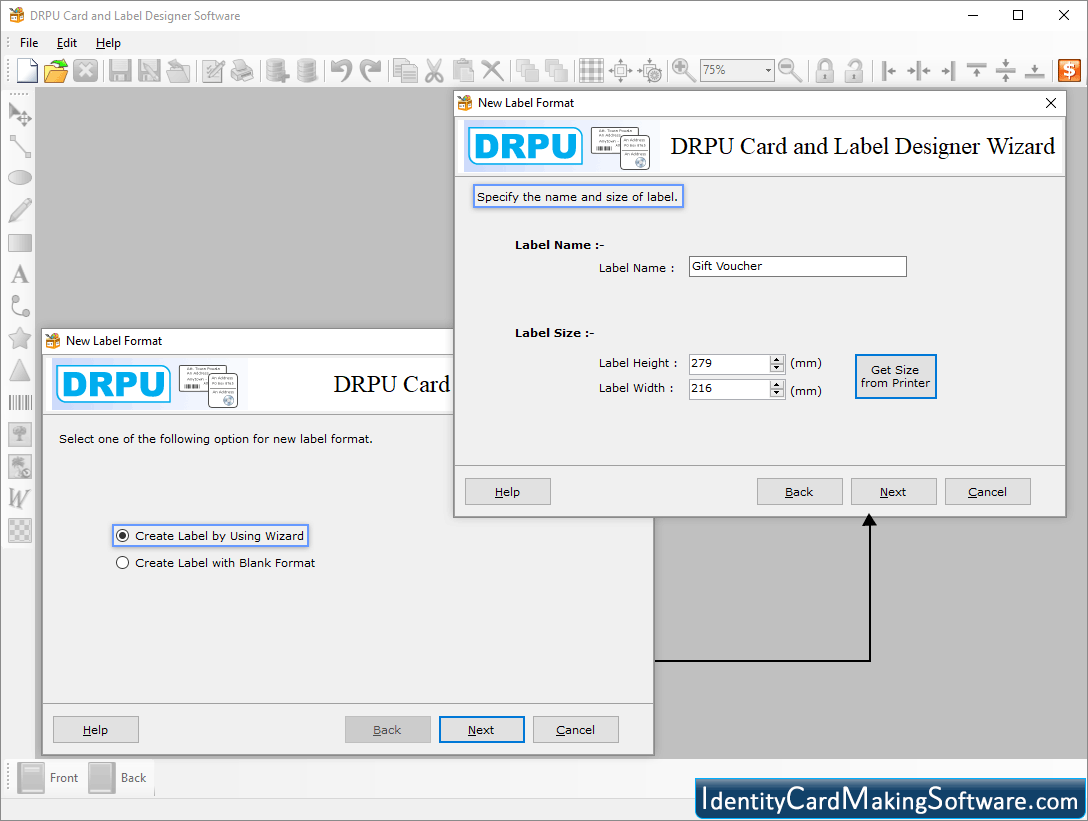Click the Undo arrow icon

341,70
